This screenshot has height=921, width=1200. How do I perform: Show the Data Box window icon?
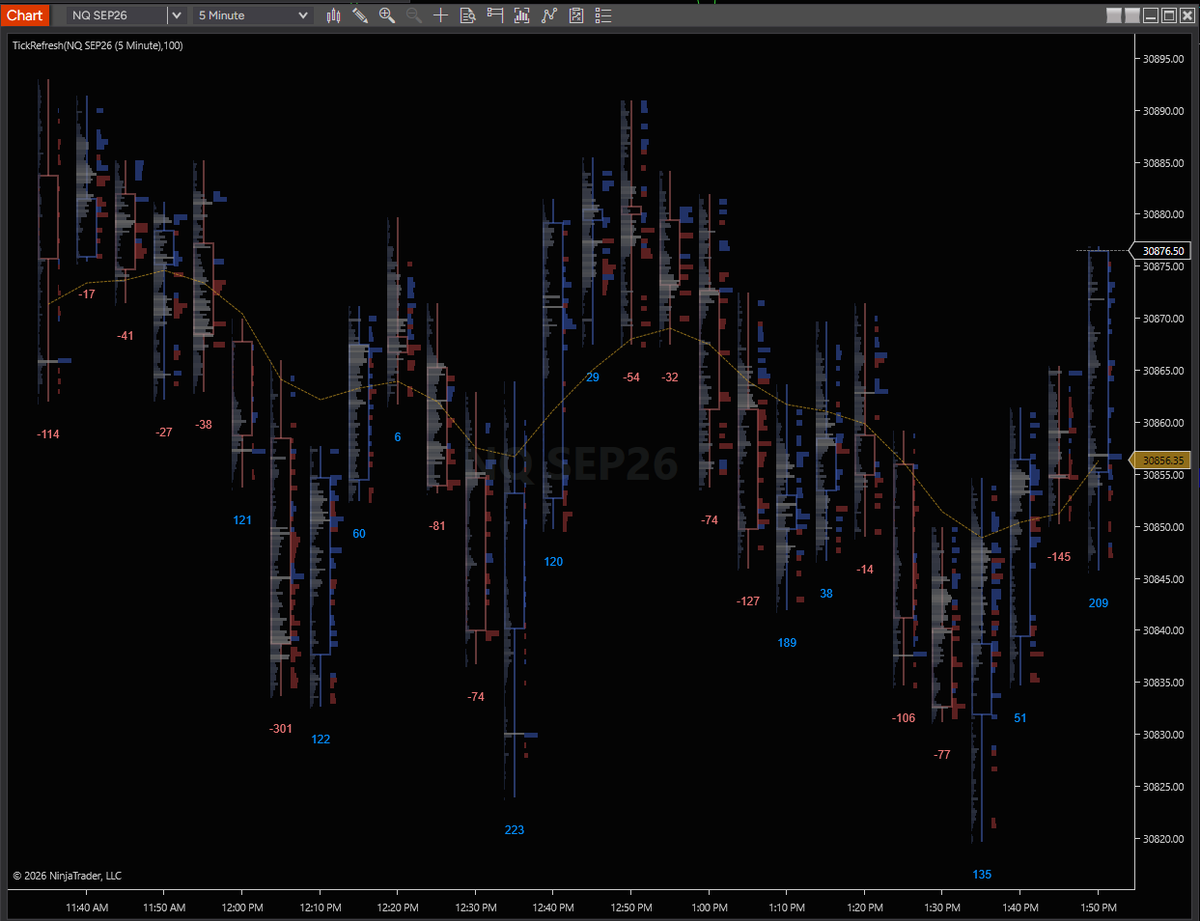[x=467, y=15]
